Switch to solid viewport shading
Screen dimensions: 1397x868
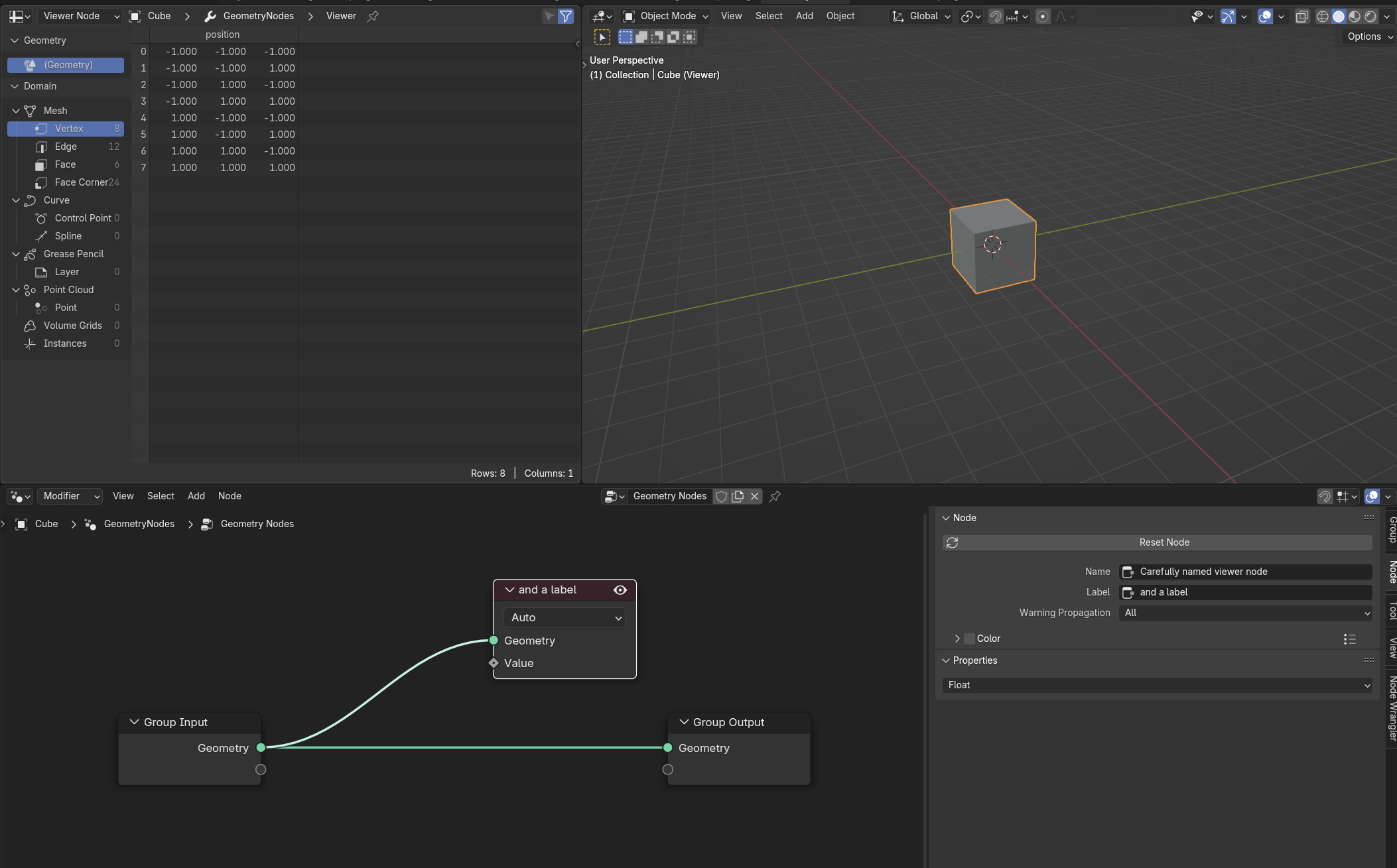(x=1339, y=17)
